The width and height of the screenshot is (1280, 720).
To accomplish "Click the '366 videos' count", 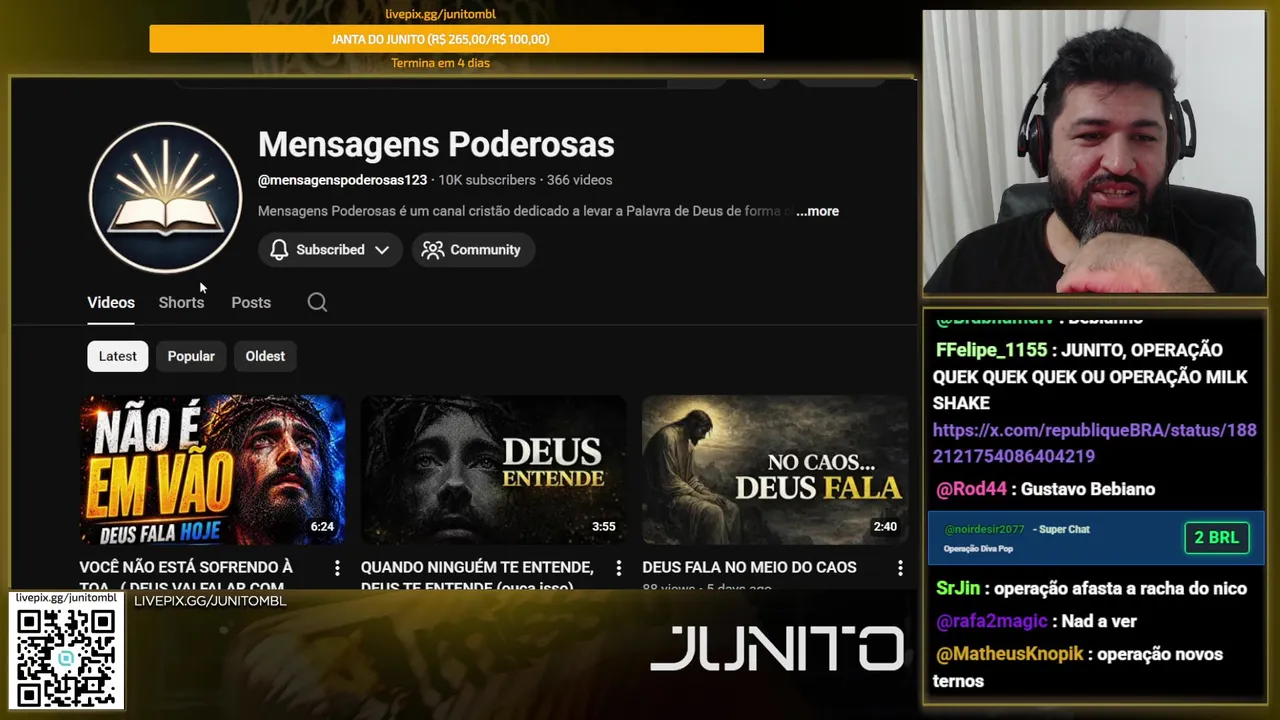I will [x=579, y=180].
